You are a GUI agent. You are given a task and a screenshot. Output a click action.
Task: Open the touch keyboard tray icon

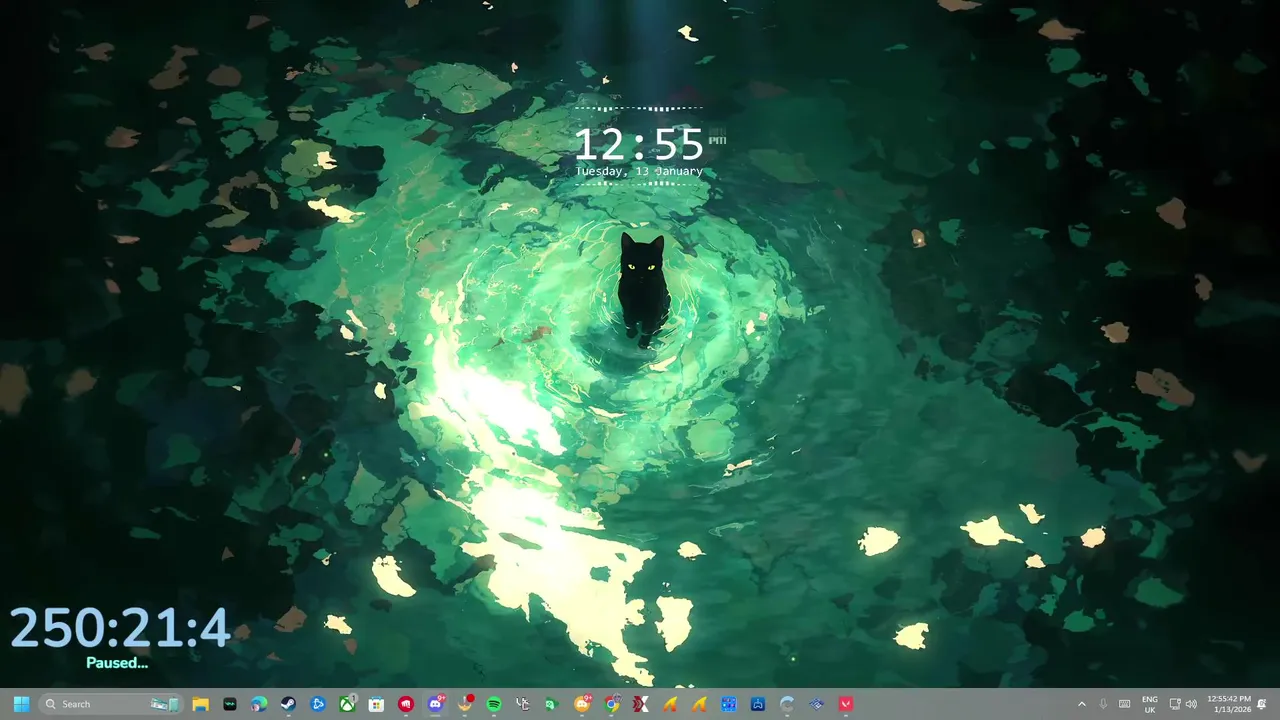[x=1125, y=704]
